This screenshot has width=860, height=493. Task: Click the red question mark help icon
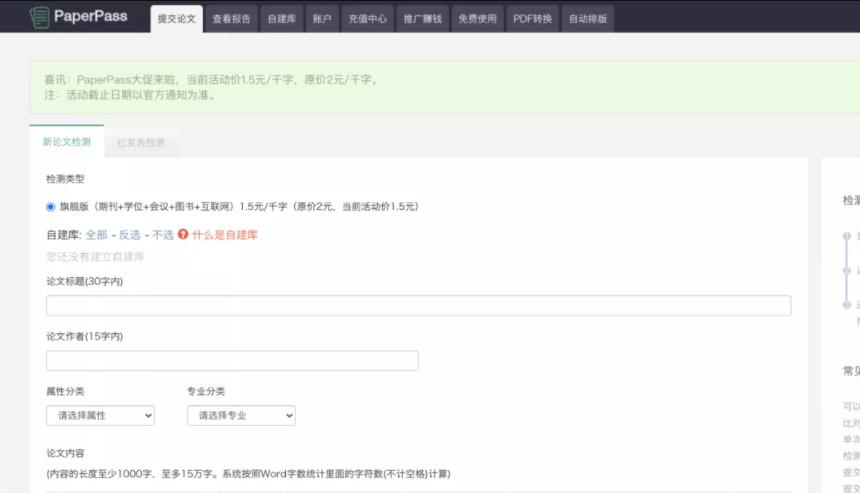[183, 234]
